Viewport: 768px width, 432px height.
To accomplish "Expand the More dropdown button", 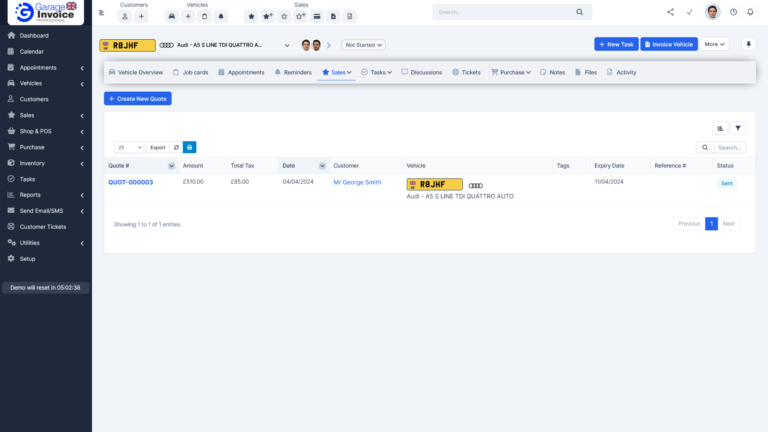I will 714,45.
